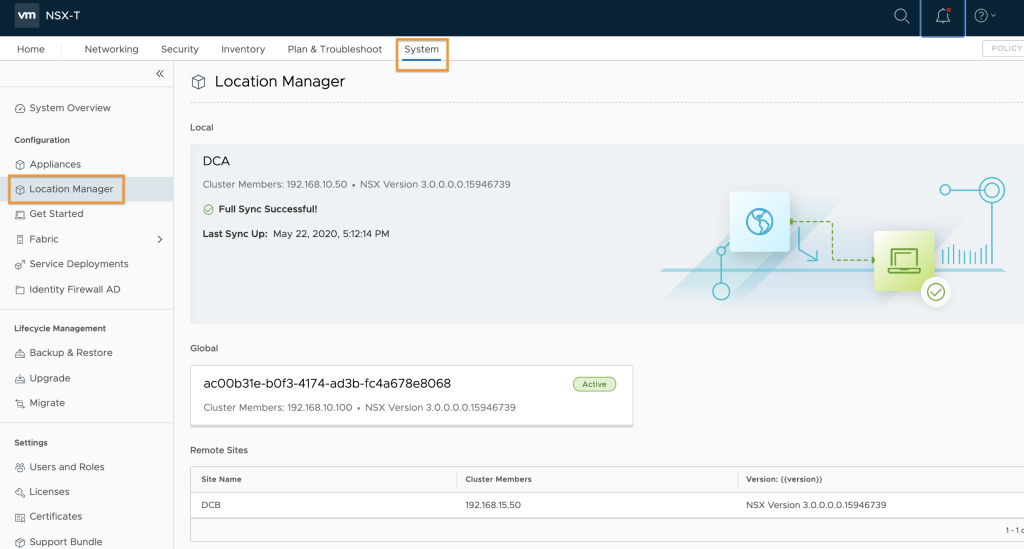Screen dimensions: 1024x549
Task: Open Identity Firewall AD page
Action: [x=74, y=289]
